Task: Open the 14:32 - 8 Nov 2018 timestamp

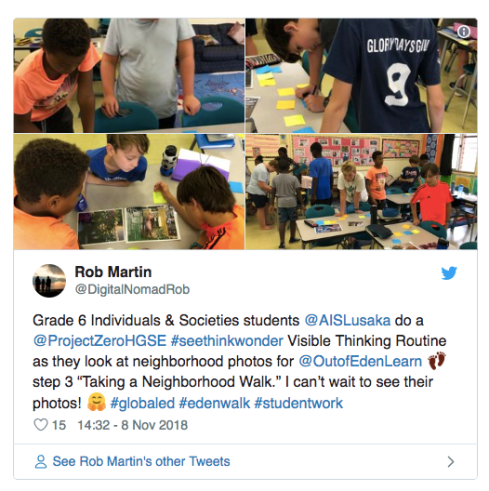Action: click(x=133, y=425)
